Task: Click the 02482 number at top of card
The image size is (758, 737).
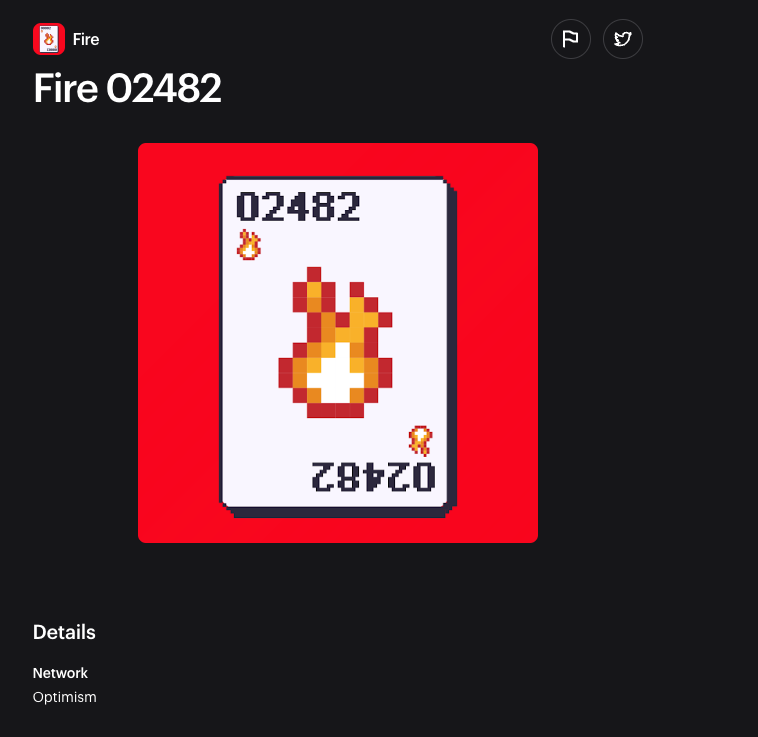Action: pyautogui.click(x=298, y=206)
